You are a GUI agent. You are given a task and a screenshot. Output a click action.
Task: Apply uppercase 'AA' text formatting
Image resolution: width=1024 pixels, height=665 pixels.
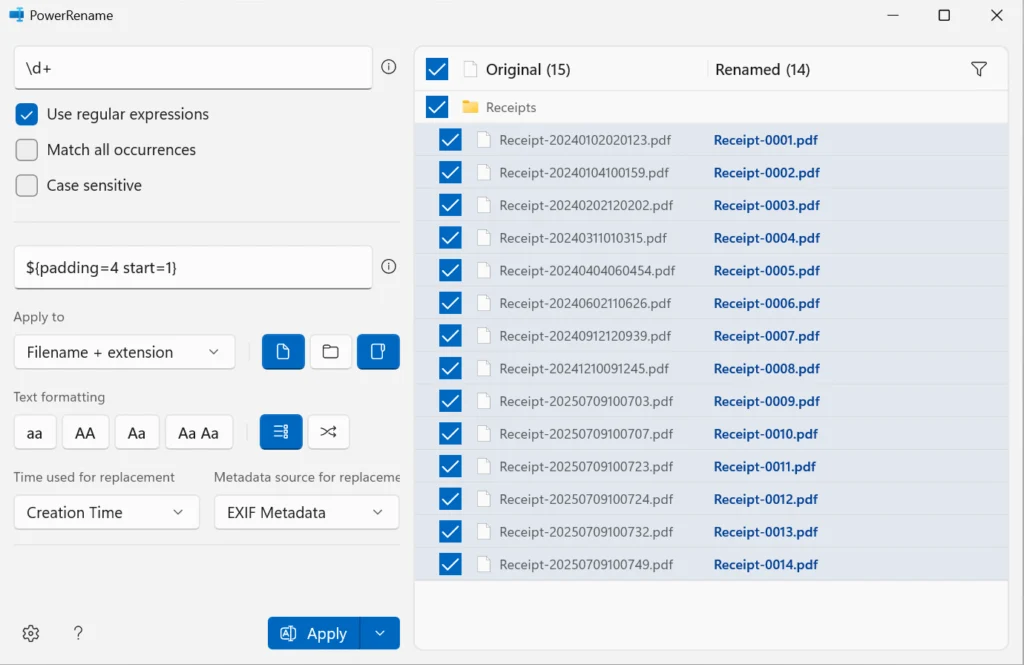click(85, 432)
